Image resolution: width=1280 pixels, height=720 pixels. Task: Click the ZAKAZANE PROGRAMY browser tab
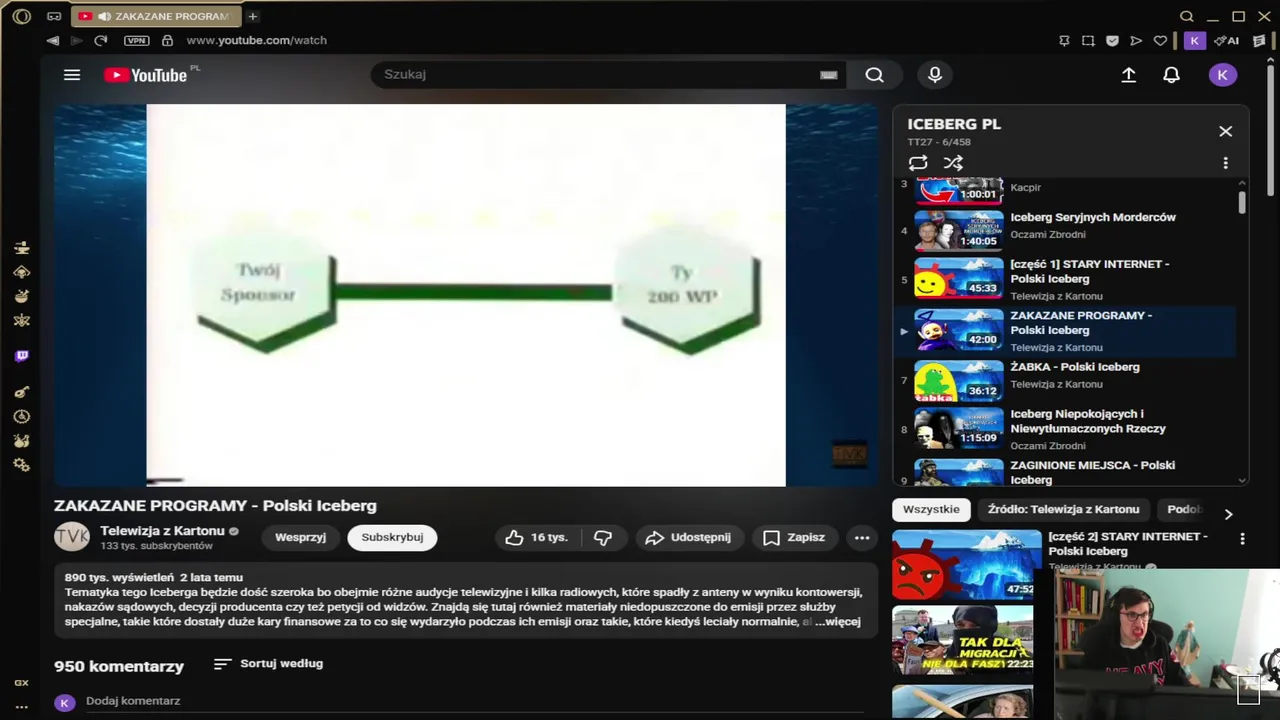click(x=158, y=16)
